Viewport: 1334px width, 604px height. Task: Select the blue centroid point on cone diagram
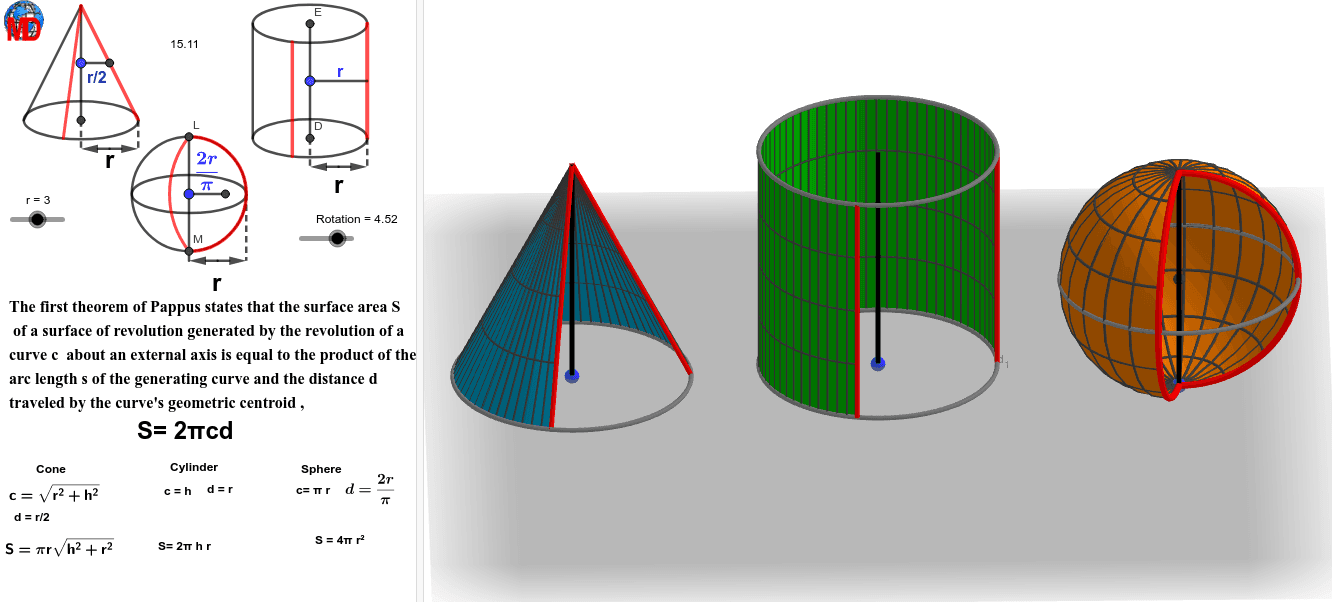(x=81, y=63)
